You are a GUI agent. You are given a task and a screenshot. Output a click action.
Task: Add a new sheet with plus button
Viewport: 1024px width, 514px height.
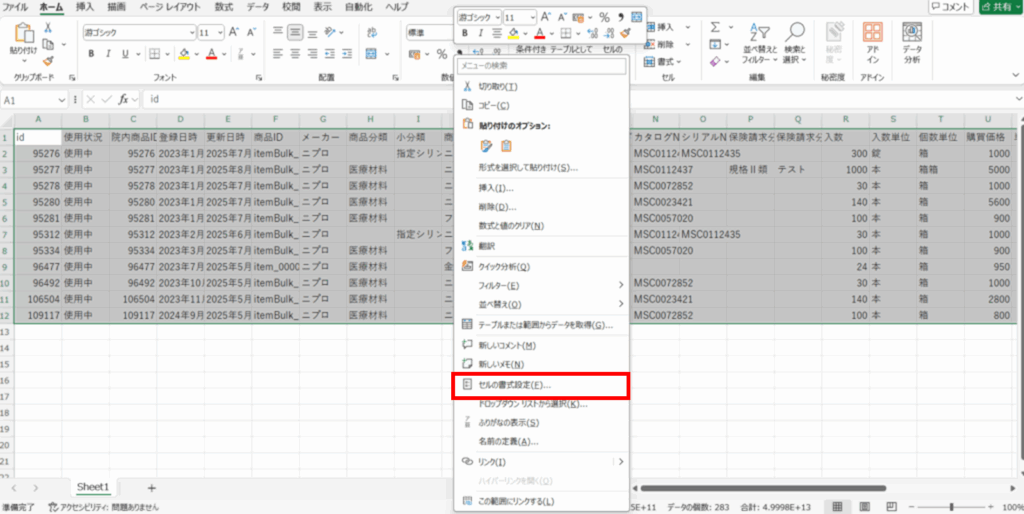(x=152, y=488)
